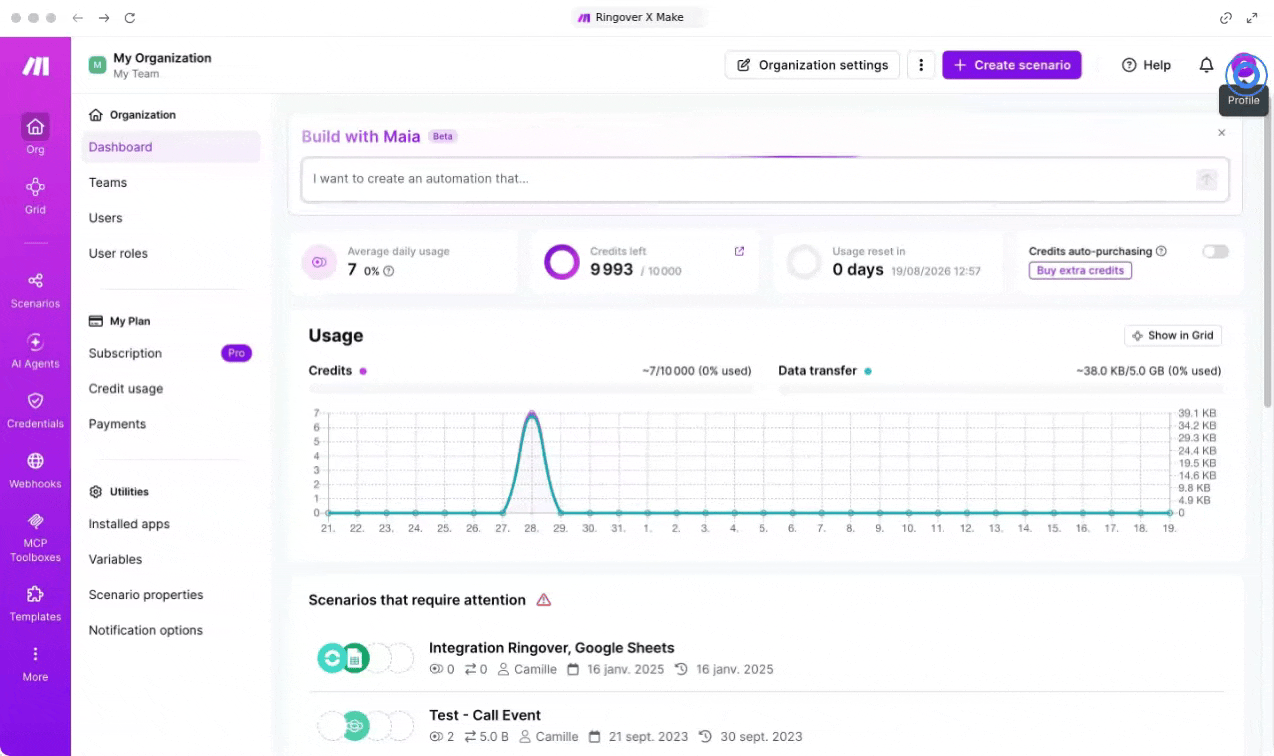Reload the page with the refresh icon

pyautogui.click(x=129, y=18)
